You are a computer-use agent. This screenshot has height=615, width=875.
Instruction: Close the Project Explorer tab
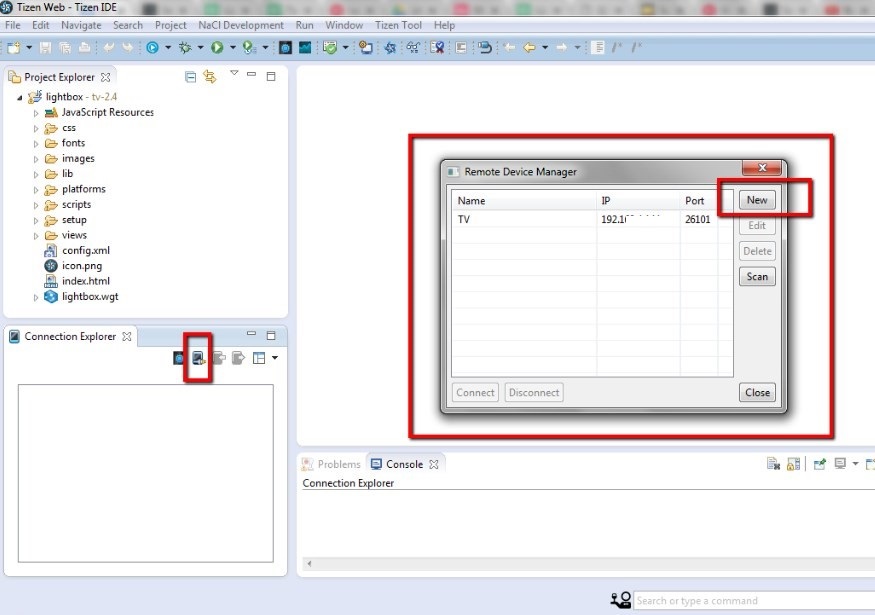105,77
